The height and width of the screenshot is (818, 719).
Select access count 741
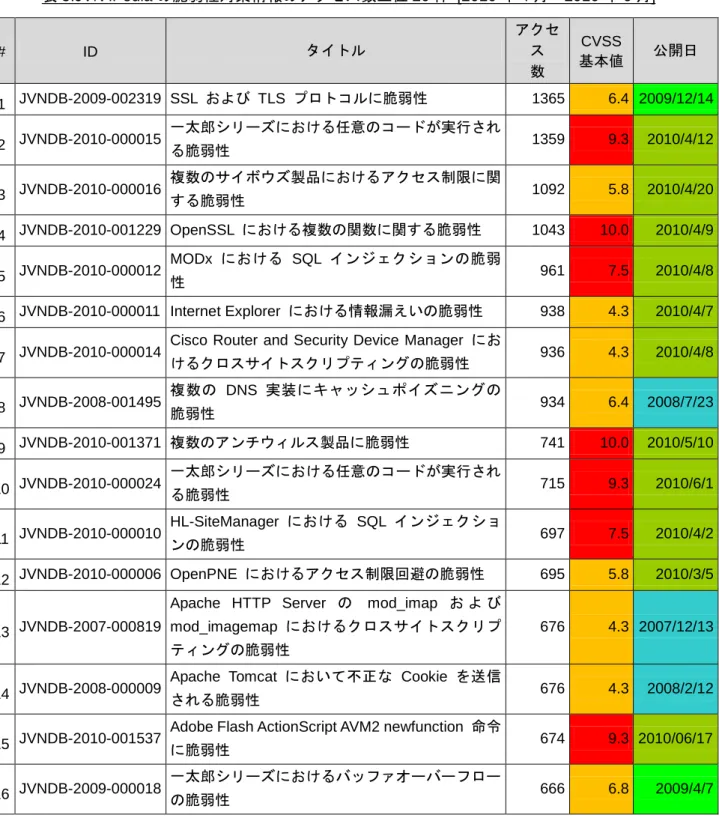tap(537, 443)
